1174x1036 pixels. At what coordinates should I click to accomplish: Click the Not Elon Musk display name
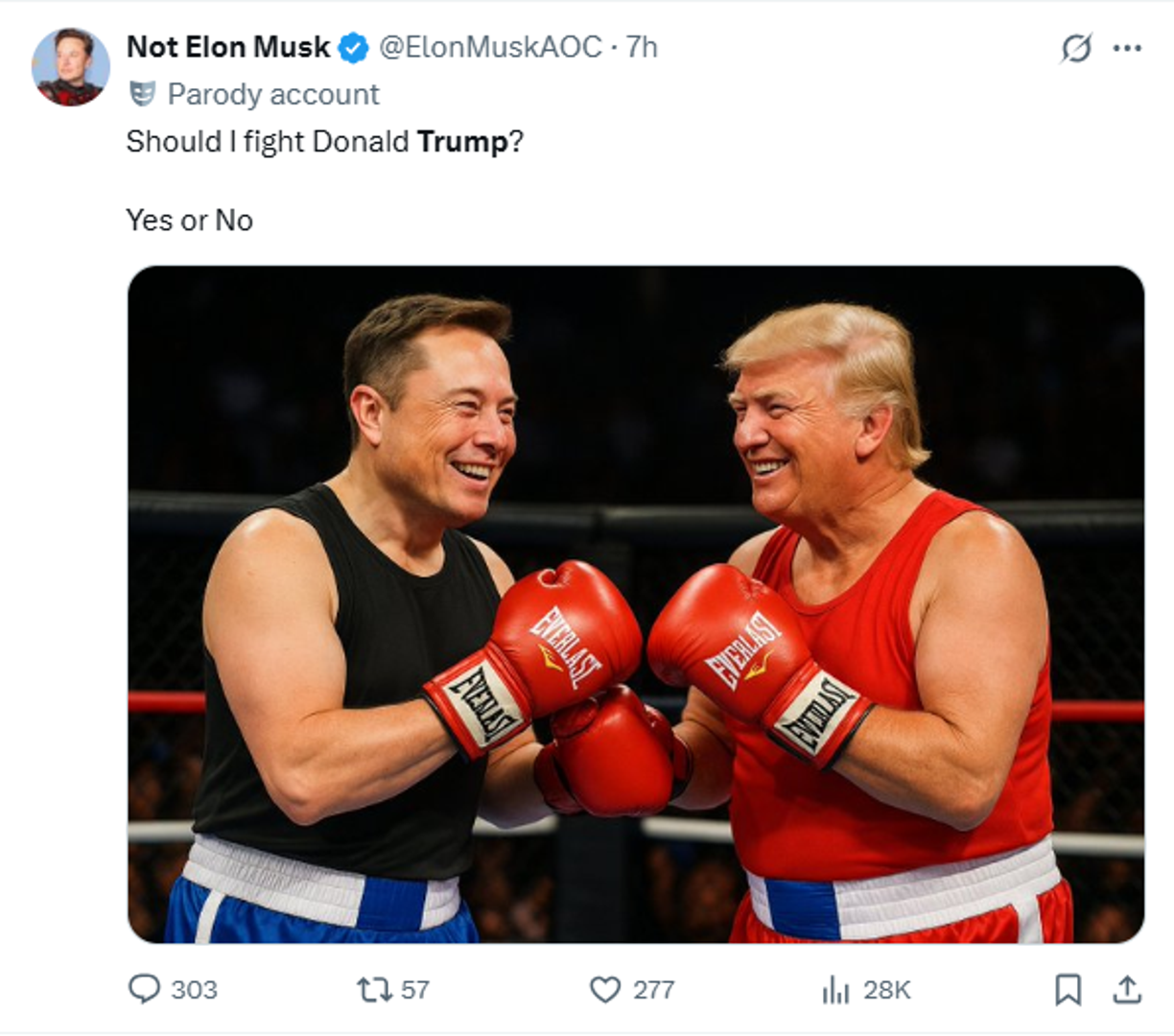pyautogui.click(x=228, y=47)
